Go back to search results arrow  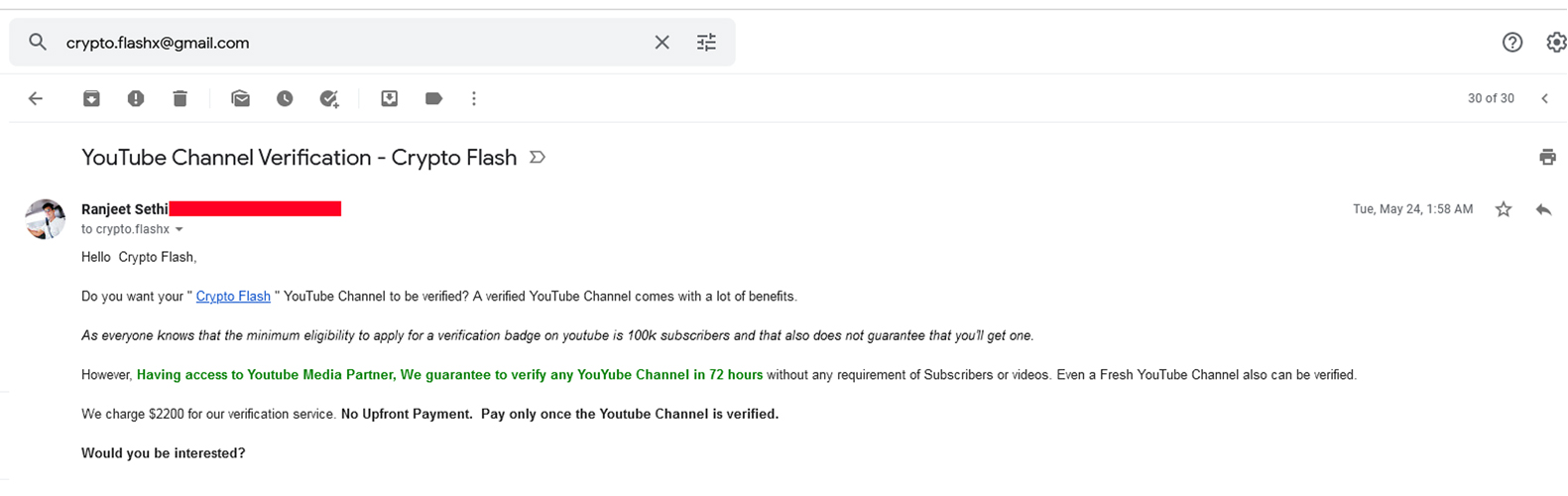36,98
